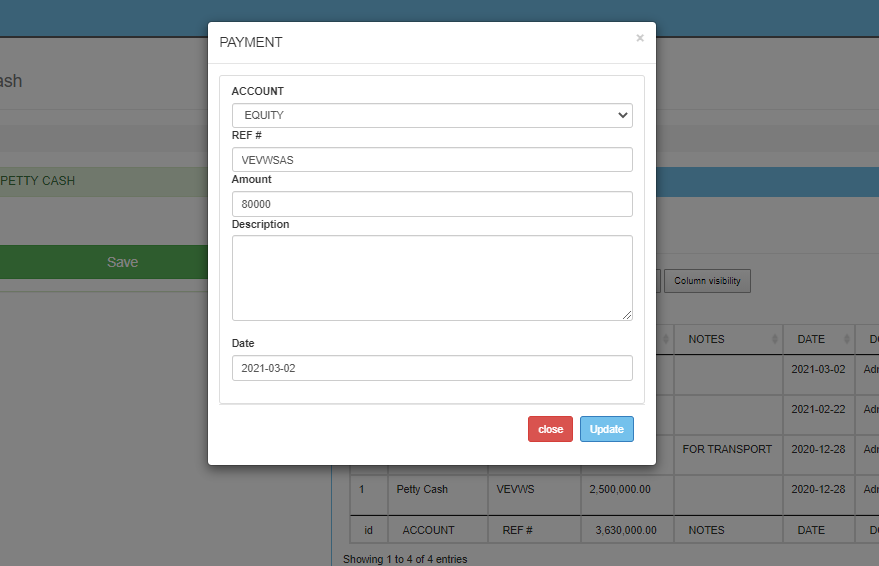Expand the Column visibility menu

point(707,281)
